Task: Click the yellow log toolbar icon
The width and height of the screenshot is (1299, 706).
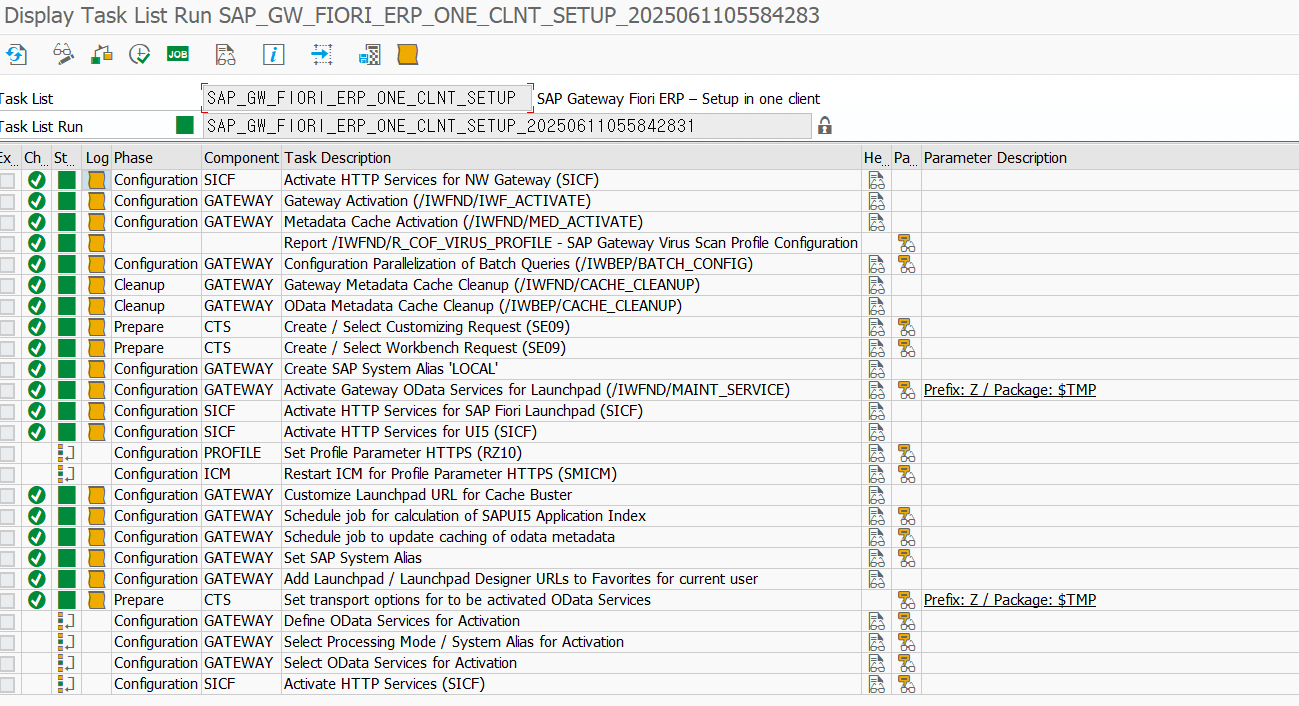Action: pos(407,54)
